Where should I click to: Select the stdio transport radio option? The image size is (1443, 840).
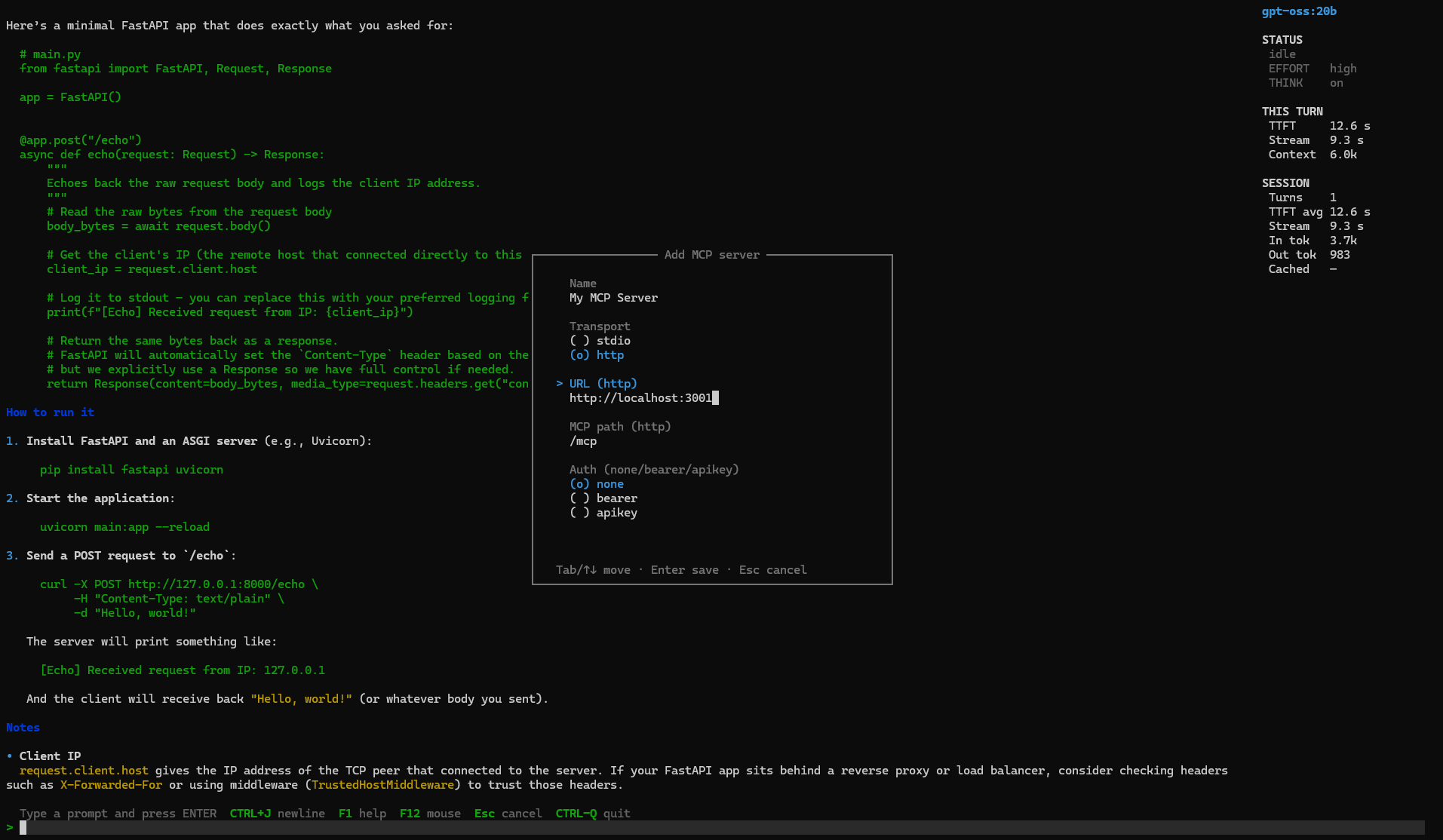pos(600,341)
